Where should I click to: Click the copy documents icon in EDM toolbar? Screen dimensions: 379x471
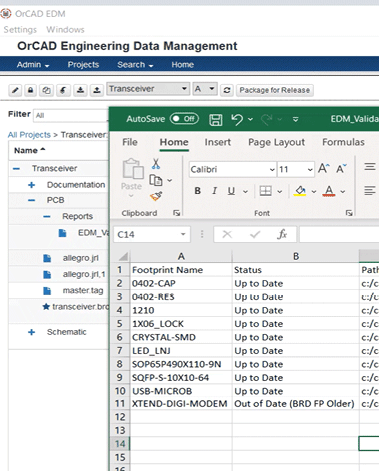[x=47, y=90]
